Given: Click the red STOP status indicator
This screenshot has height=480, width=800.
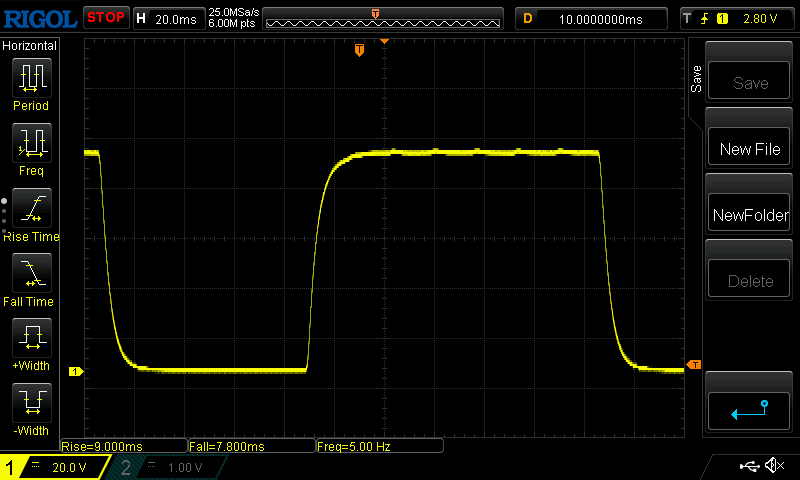Looking at the screenshot, I should (106, 18).
